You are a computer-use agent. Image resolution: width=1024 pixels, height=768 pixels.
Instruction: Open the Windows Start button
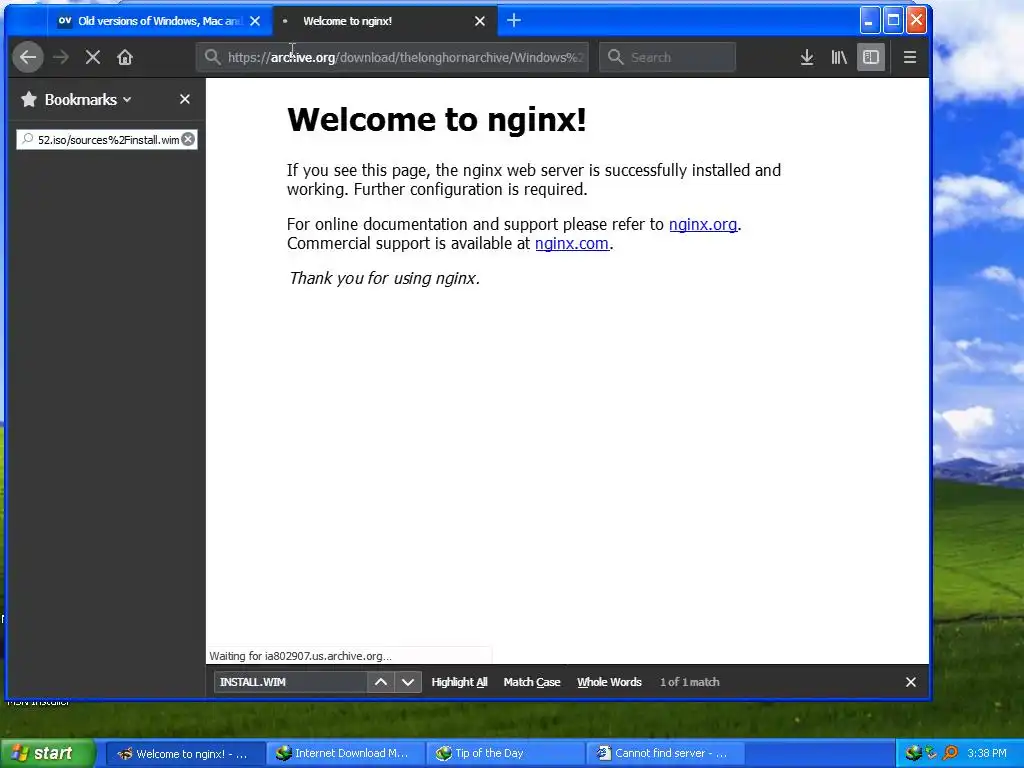[47, 753]
